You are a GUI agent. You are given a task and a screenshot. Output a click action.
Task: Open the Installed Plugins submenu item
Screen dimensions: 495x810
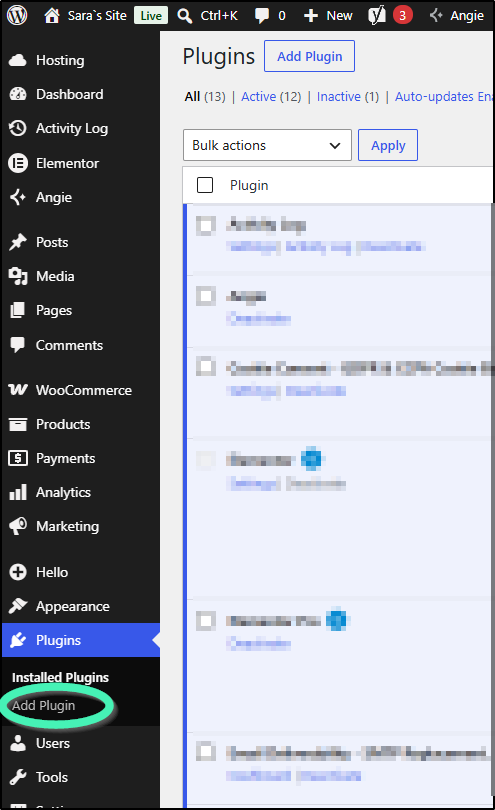(60, 677)
